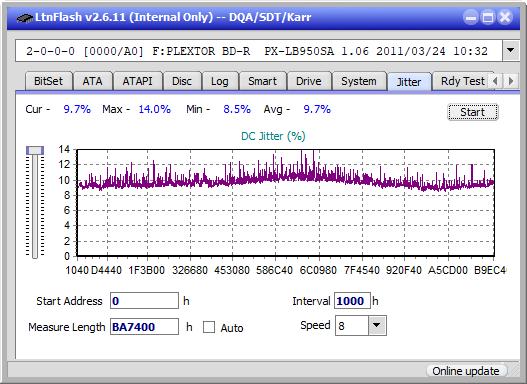Click the vertical scale slider thumb
527x384 pixels.
pos(35,150)
